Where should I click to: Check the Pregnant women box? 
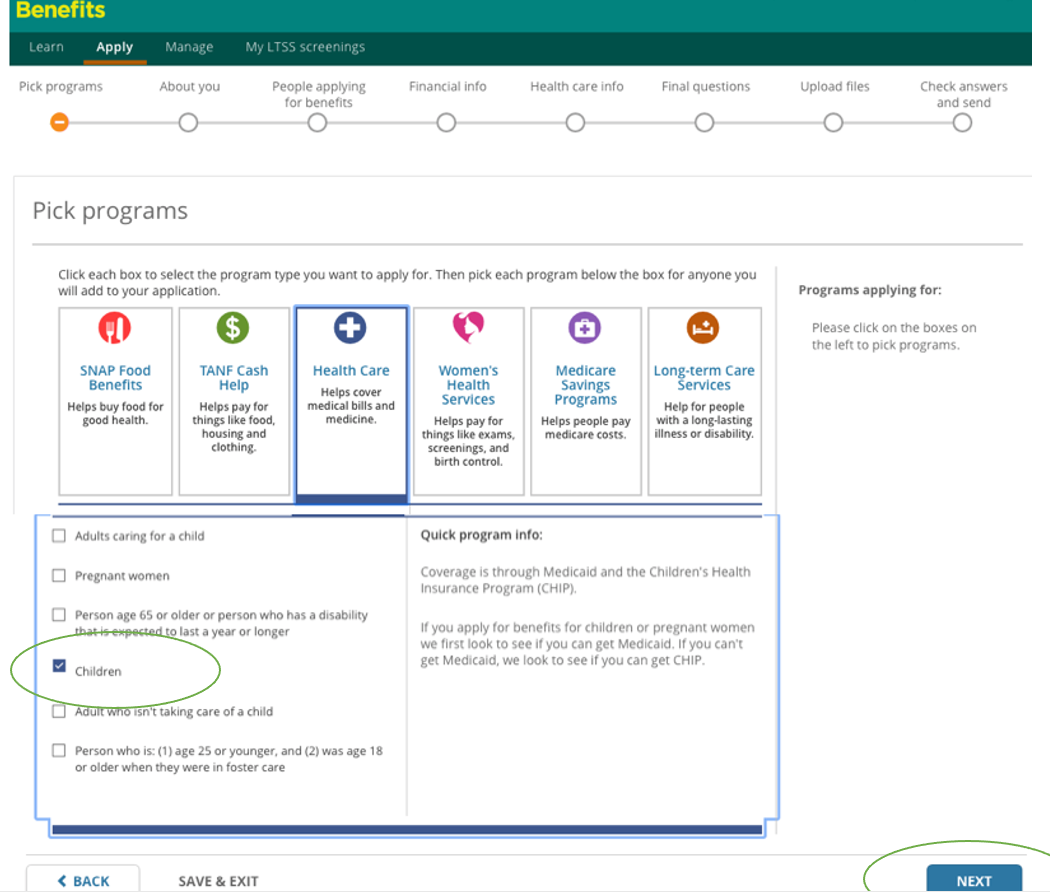point(59,575)
